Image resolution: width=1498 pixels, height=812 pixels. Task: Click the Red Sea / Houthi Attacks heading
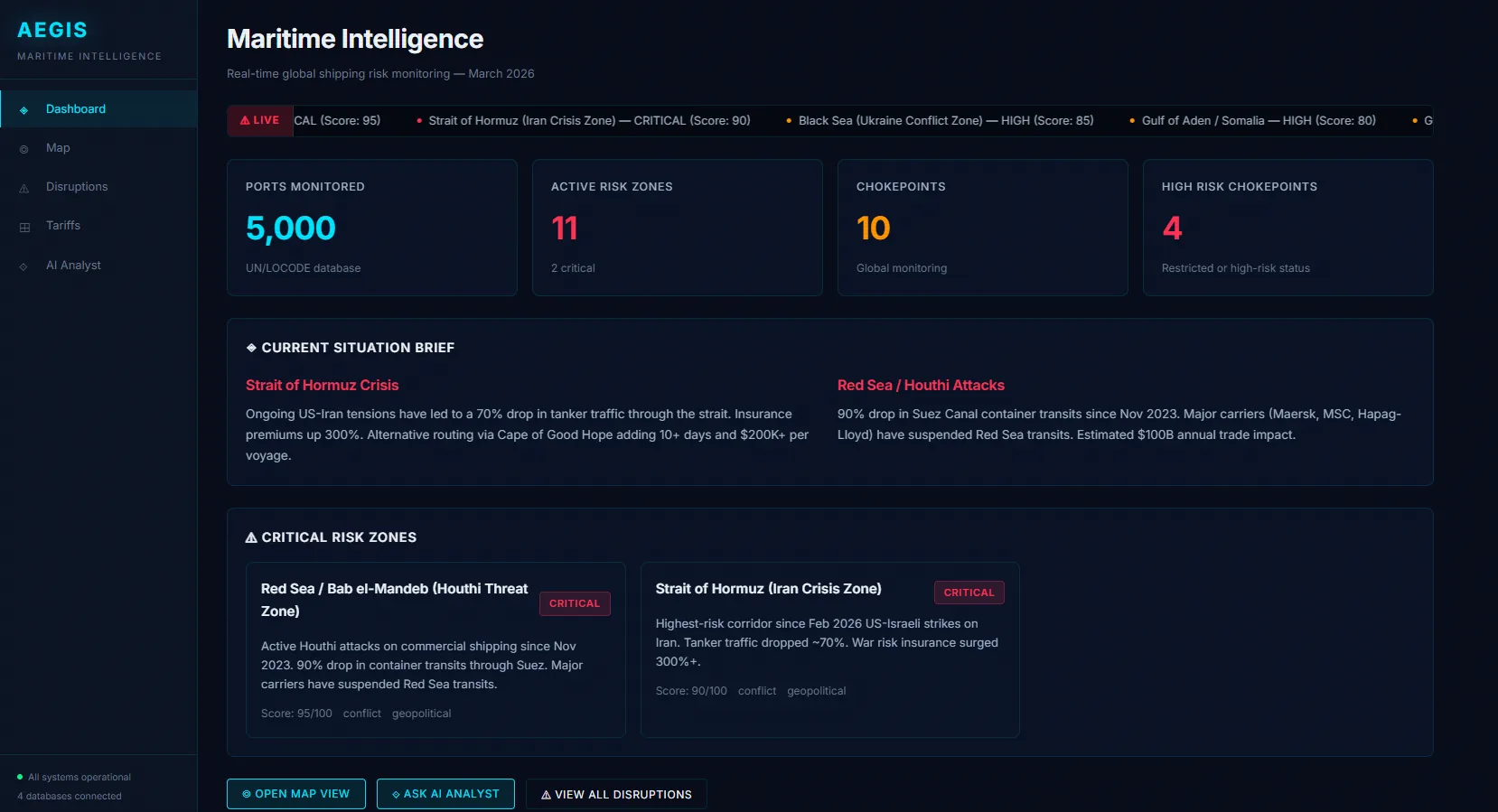[x=921, y=386]
